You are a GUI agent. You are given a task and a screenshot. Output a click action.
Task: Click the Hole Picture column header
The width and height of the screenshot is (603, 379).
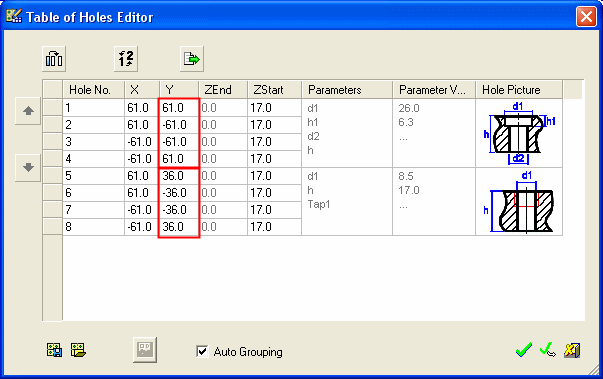coord(519,90)
